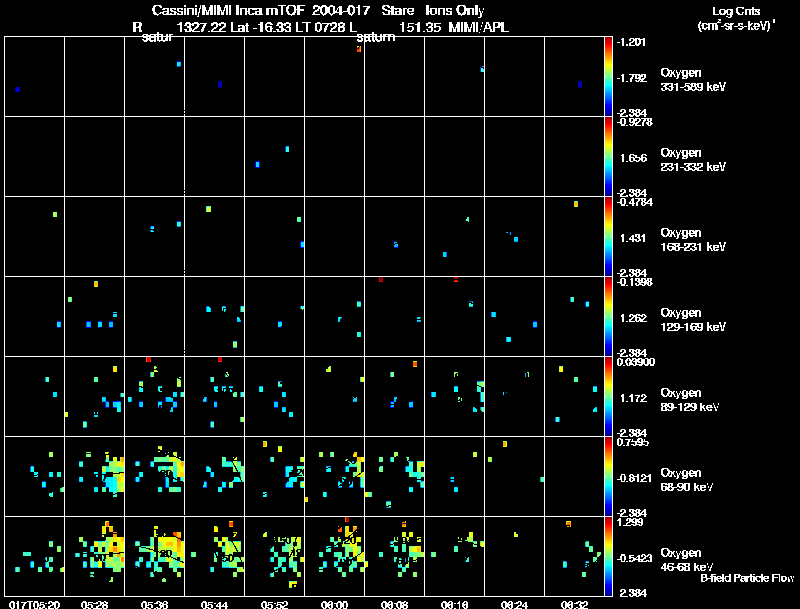Screen dimensions: 800x609
Task: Click the 'Log Cnts' colorbar heading
Action: [x=736, y=11]
